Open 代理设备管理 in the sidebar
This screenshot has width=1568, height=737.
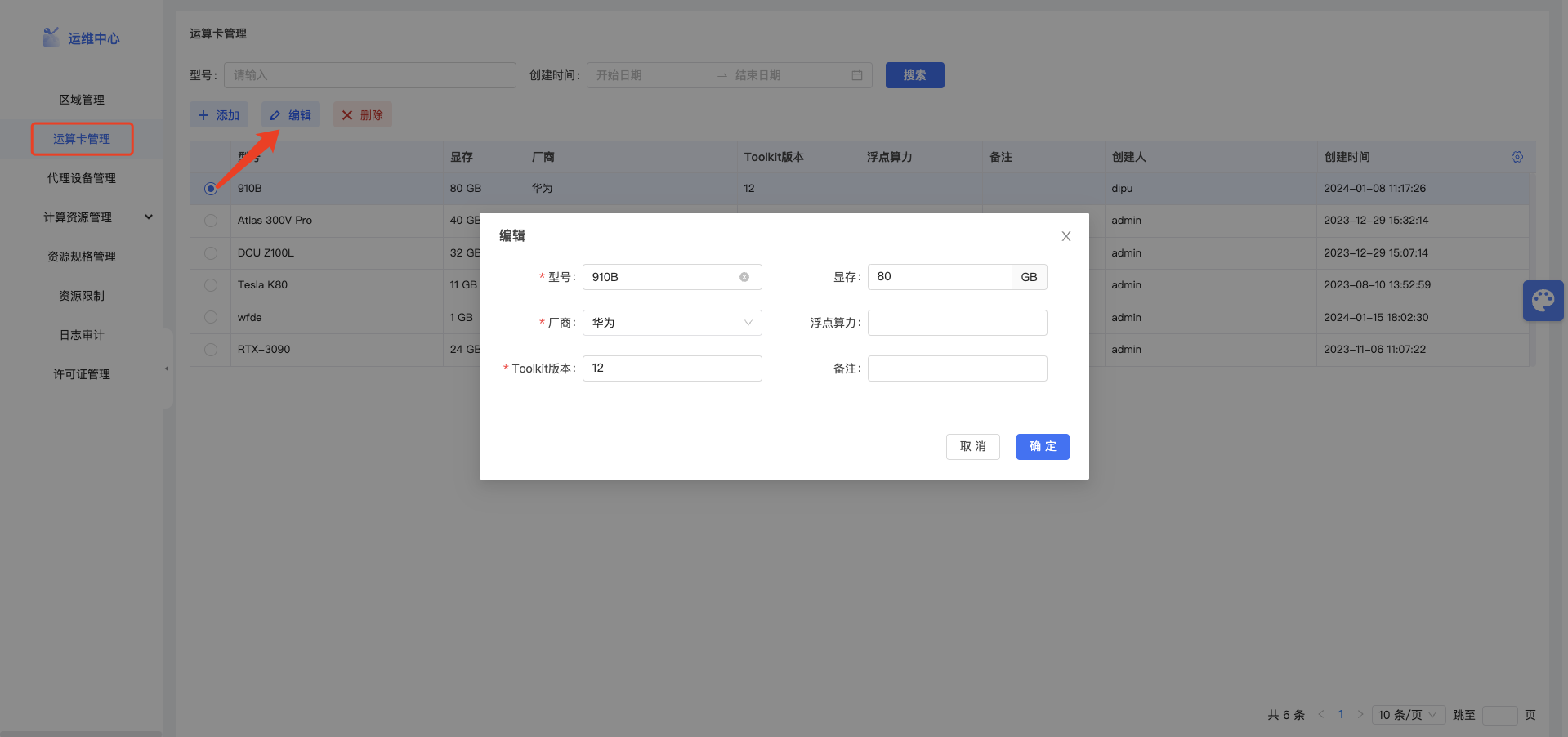82,178
